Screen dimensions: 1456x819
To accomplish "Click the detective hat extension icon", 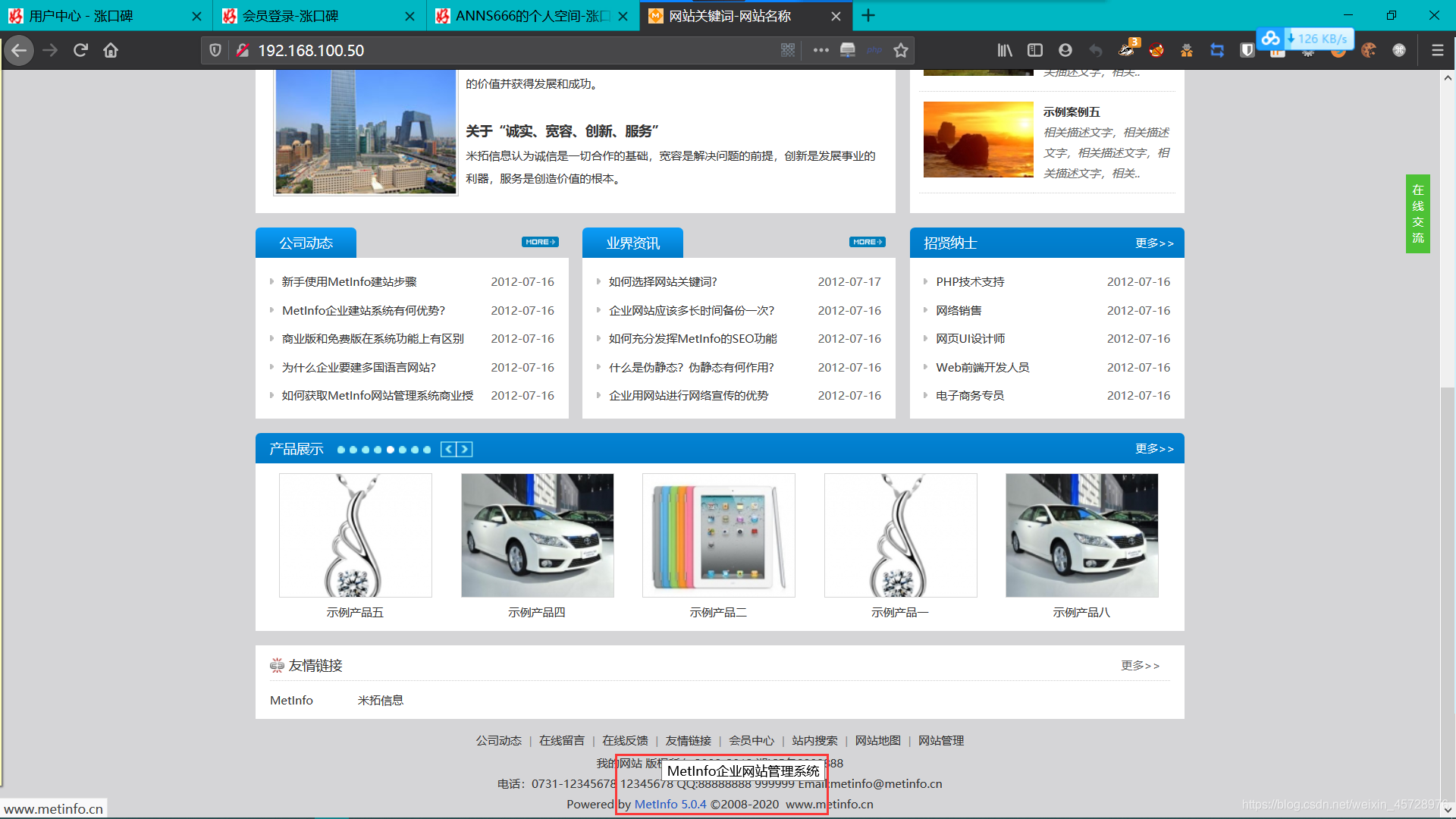I will click(x=1187, y=50).
